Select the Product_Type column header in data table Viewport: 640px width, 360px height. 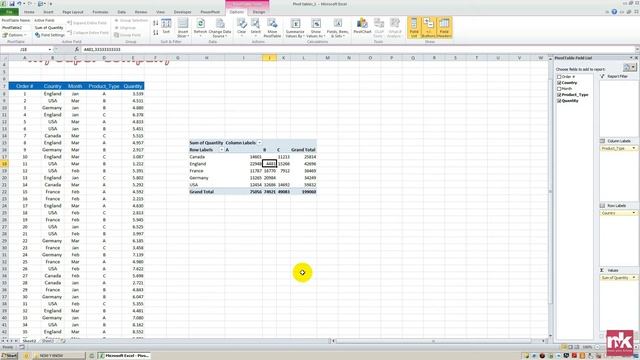pyautogui.click(x=104, y=86)
